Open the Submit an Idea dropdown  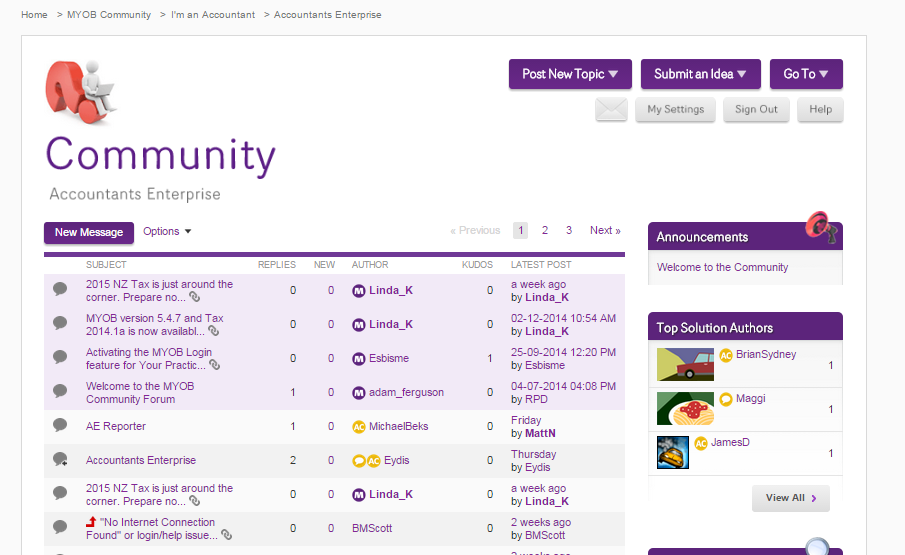[x=701, y=74]
